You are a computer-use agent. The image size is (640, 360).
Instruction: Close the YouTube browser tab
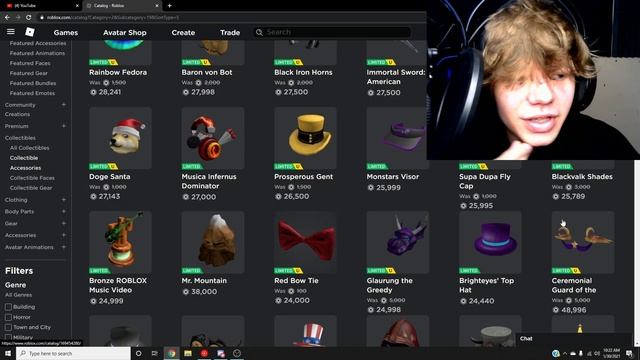tap(77, 6)
